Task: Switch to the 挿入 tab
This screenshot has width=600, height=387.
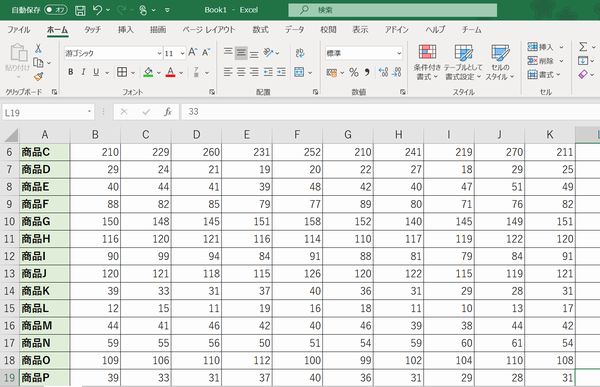Action: [126, 29]
